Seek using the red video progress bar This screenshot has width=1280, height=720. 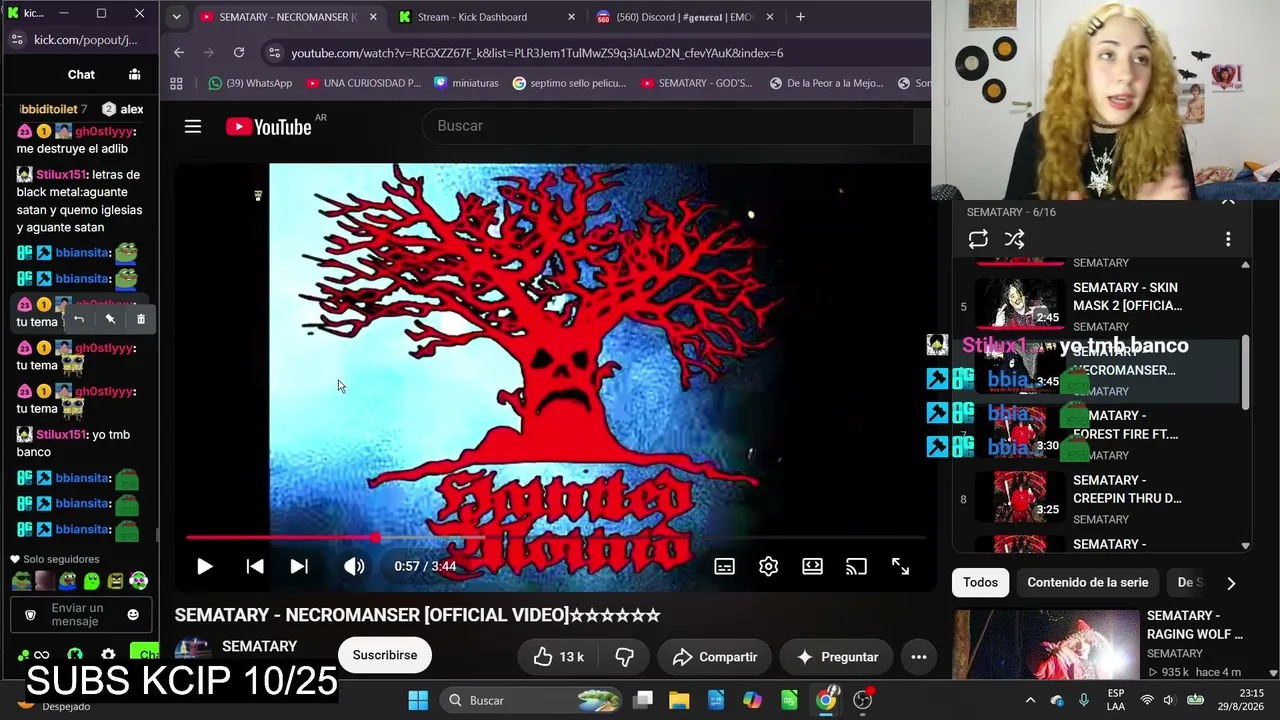coord(556,538)
